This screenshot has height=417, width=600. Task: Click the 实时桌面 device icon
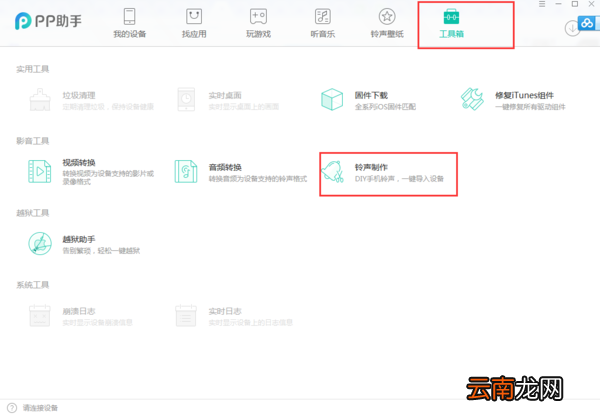[x=186, y=99]
